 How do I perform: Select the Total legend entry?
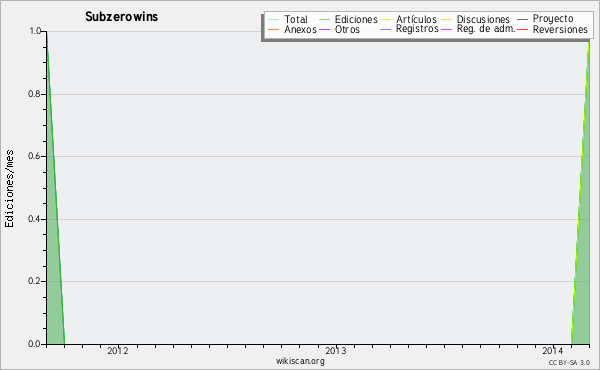[288, 19]
